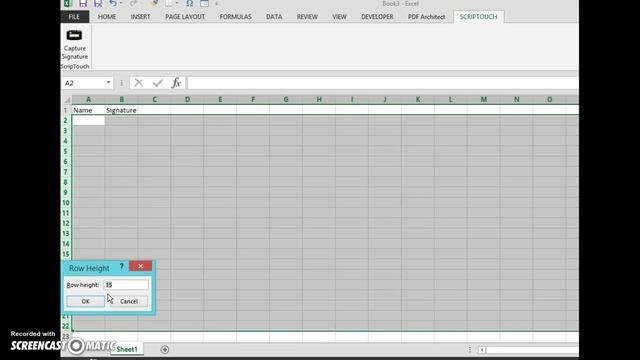Switch to the INSERT ribbon tab
Image resolution: width=640 pixels, height=360 pixels.
[x=140, y=17]
